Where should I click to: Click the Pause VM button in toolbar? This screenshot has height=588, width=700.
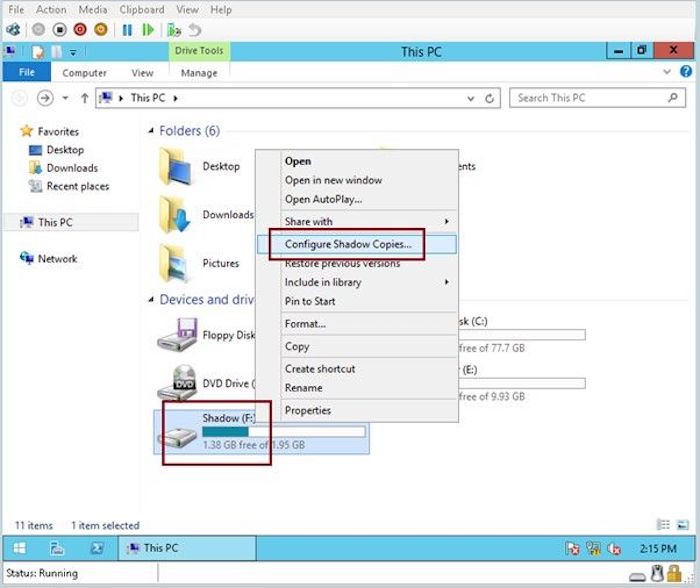pyautogui.click(x=127, y=30)
